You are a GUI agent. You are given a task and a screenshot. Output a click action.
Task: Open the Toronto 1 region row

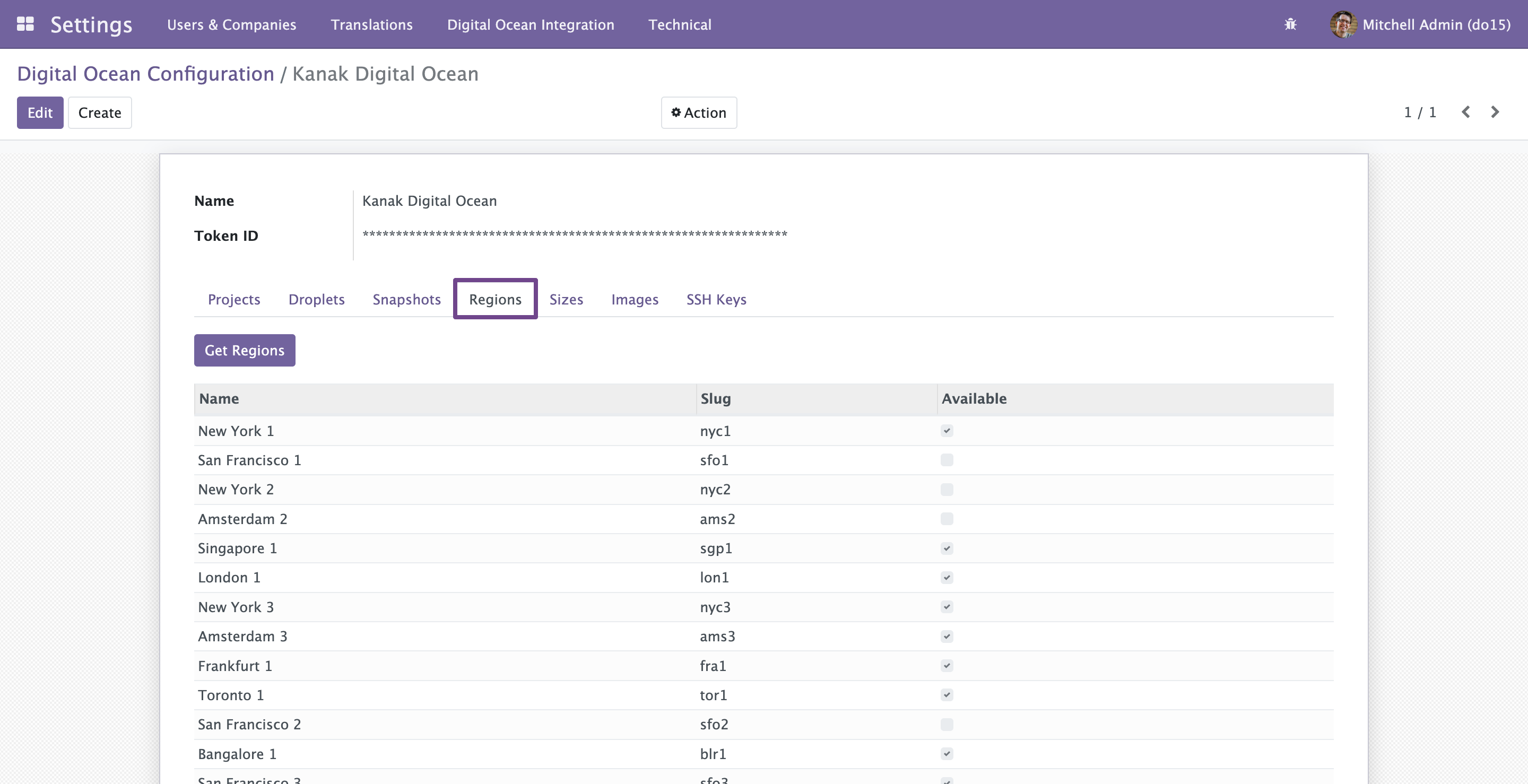point(763,695)
